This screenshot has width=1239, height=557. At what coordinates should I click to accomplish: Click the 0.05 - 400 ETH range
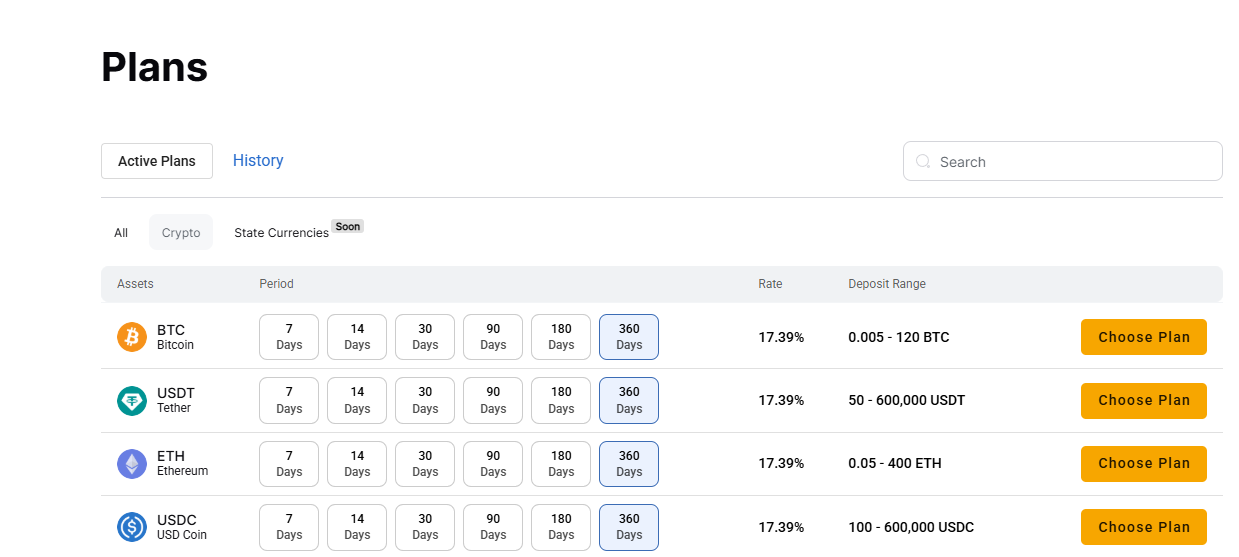click(x=895, y=463)
